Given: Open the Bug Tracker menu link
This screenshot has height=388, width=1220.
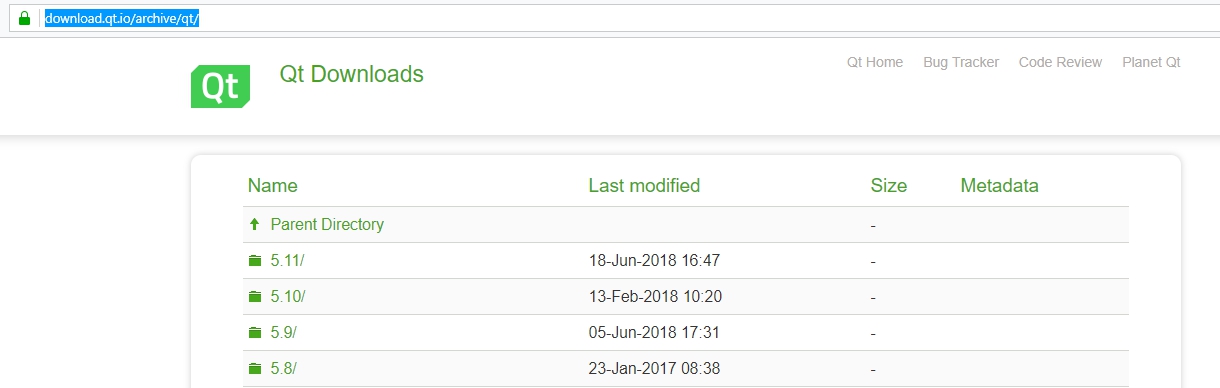Looking at the screenshot, I should [x=961, y=62].
